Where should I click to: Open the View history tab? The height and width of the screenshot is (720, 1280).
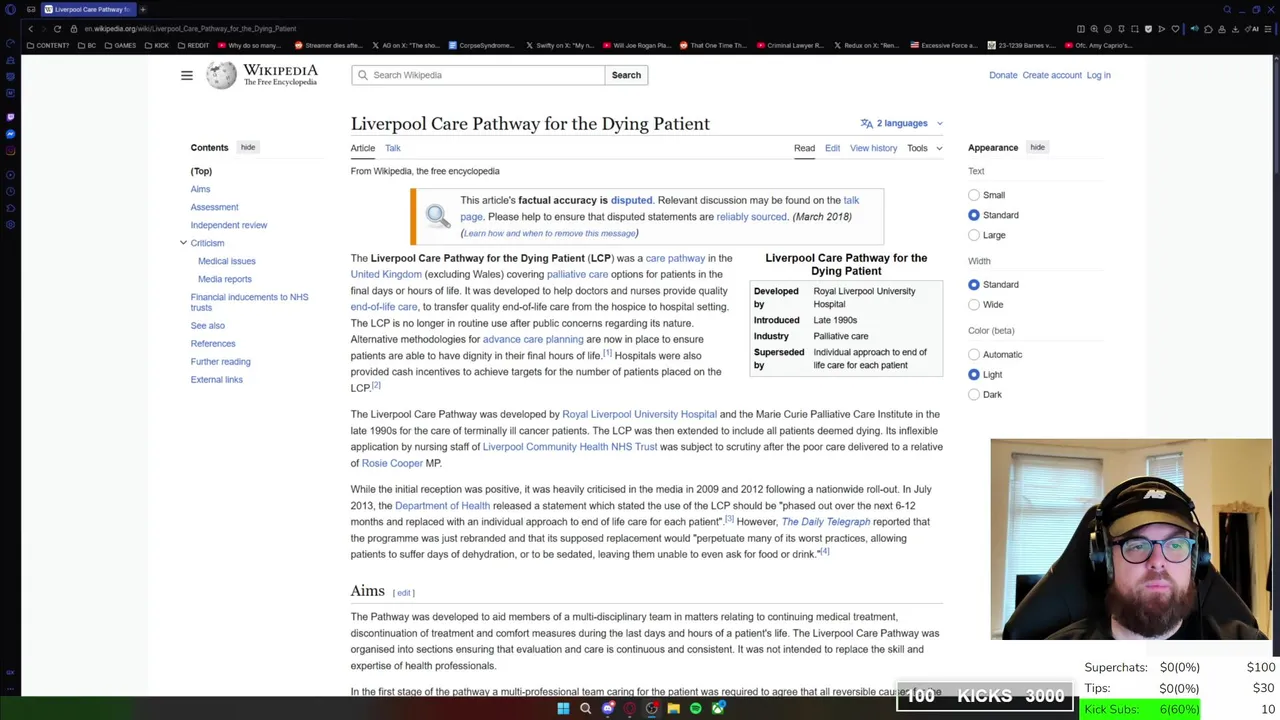tap(873, 148)
